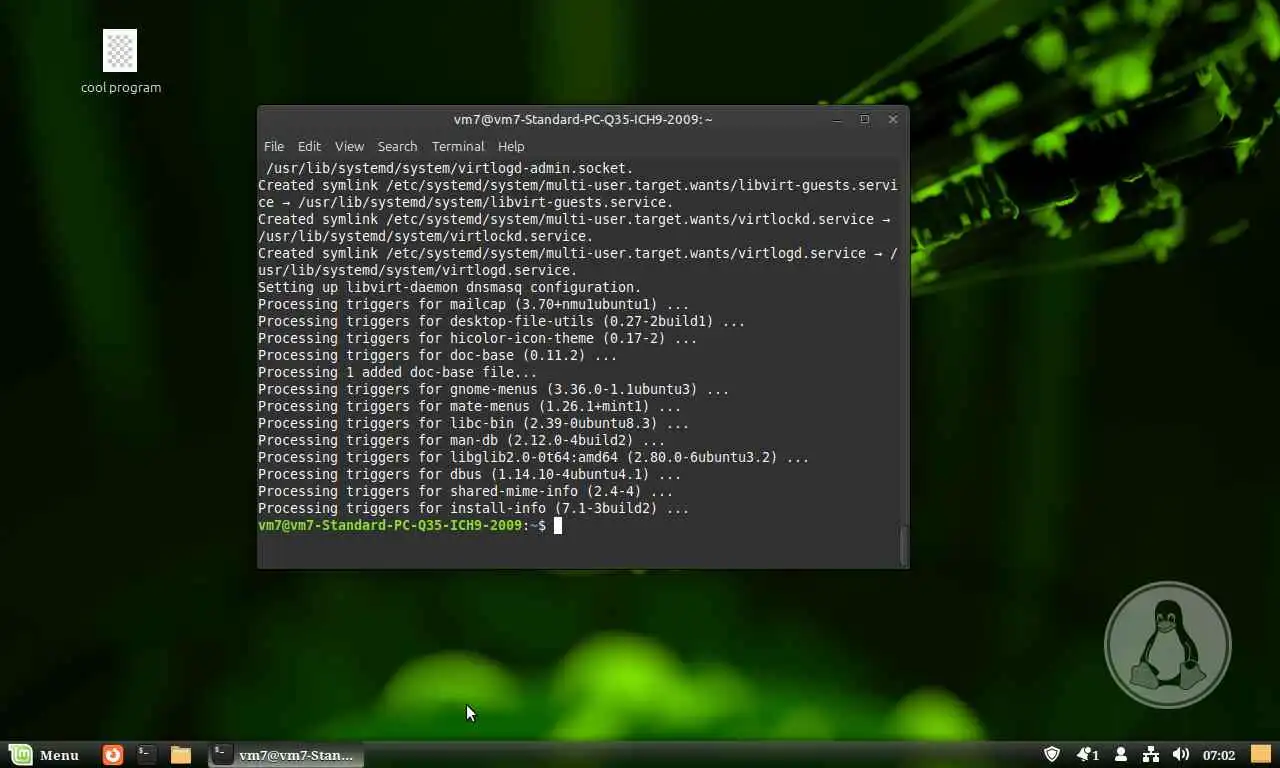The image size is (1280, 768).
Task: Click the 'Processing triggers for shared-mime-info' line
Action: pos(466,491)
